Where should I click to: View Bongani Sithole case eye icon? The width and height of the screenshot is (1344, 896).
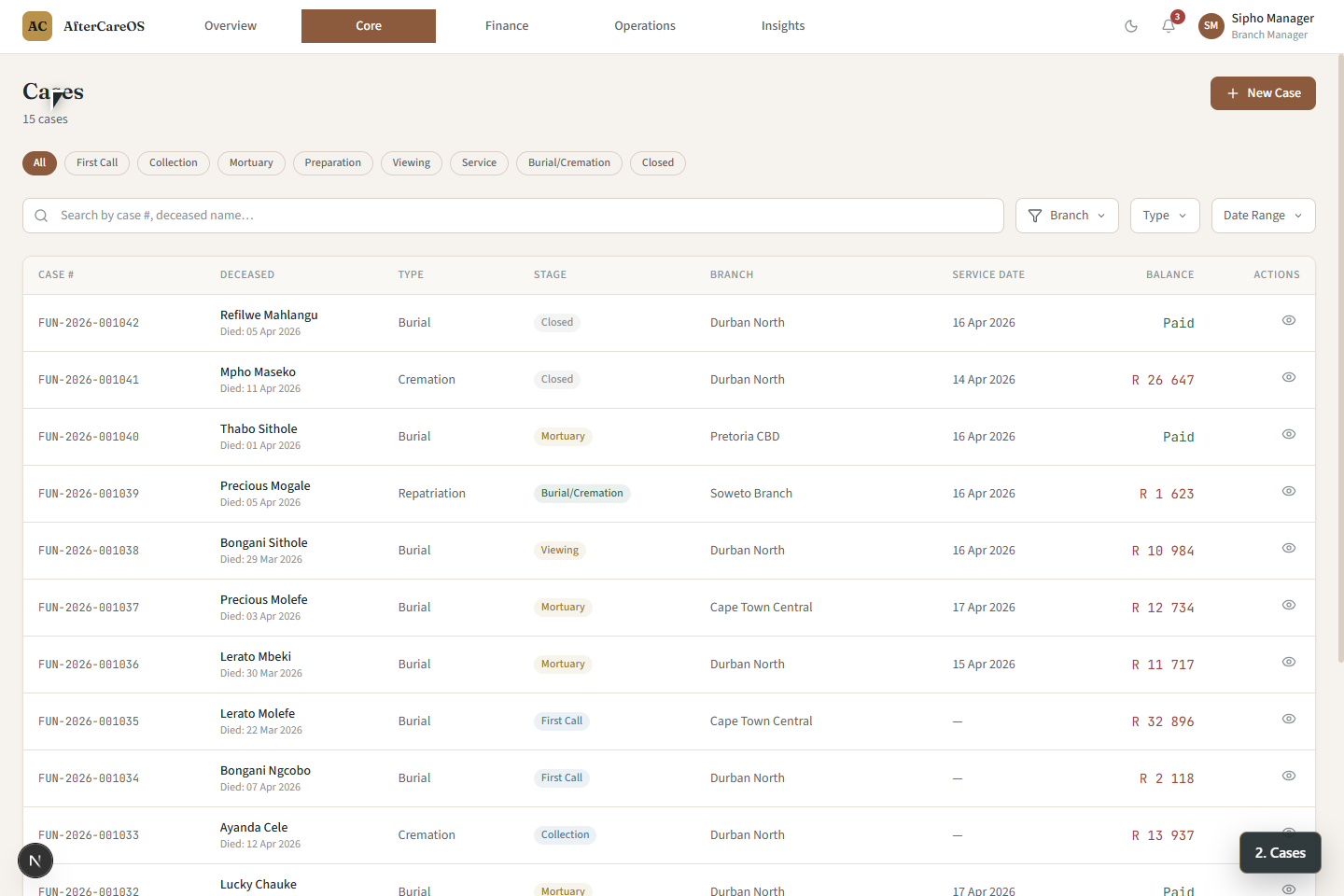(x=1289, y=548)
